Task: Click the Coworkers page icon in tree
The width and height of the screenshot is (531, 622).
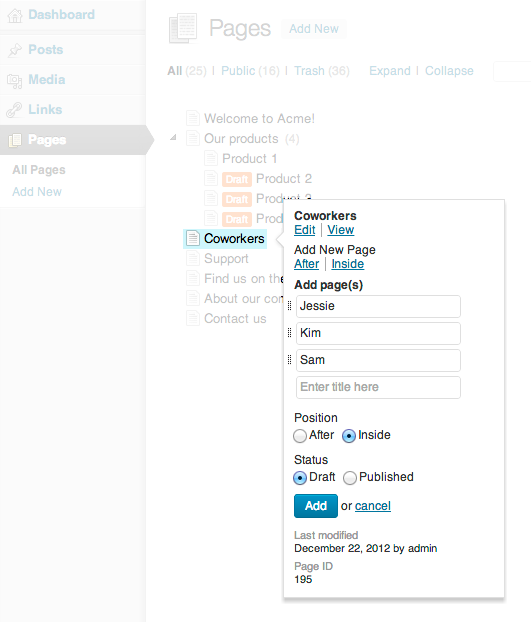Action: click(x=193, y=238)
